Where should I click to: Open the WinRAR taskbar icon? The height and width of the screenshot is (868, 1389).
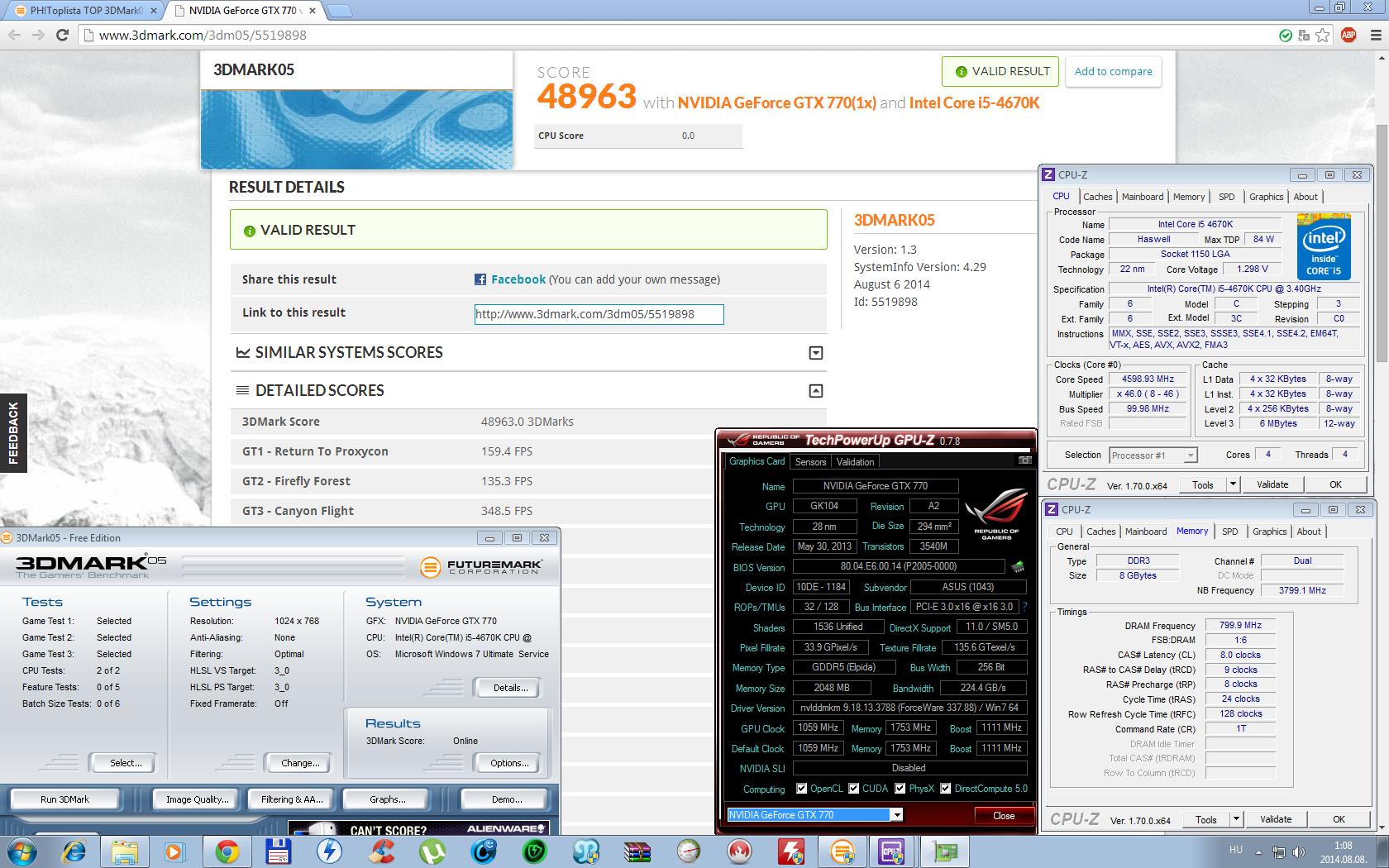tap(637, 851)
